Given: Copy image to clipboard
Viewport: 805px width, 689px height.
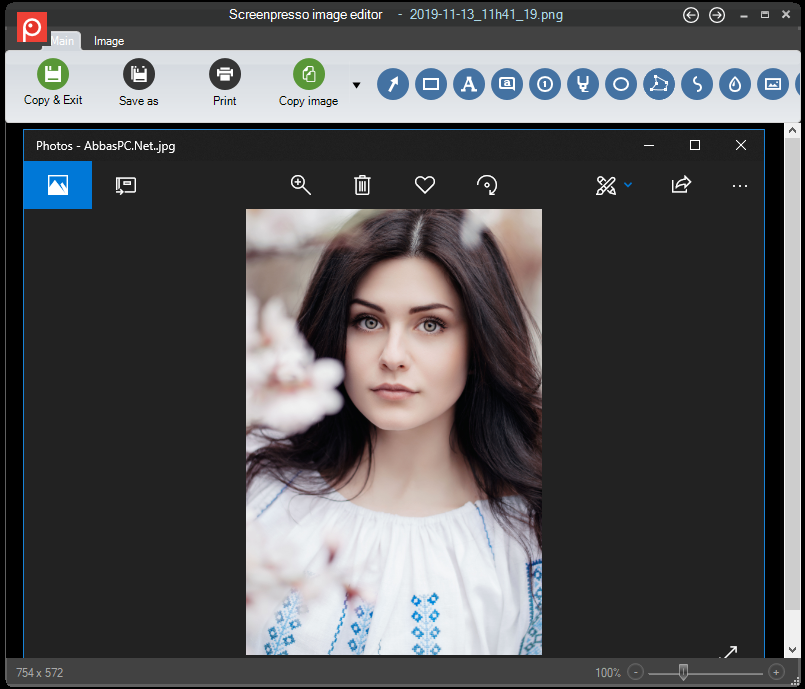Looking at the screenshot, I should 309,83.
